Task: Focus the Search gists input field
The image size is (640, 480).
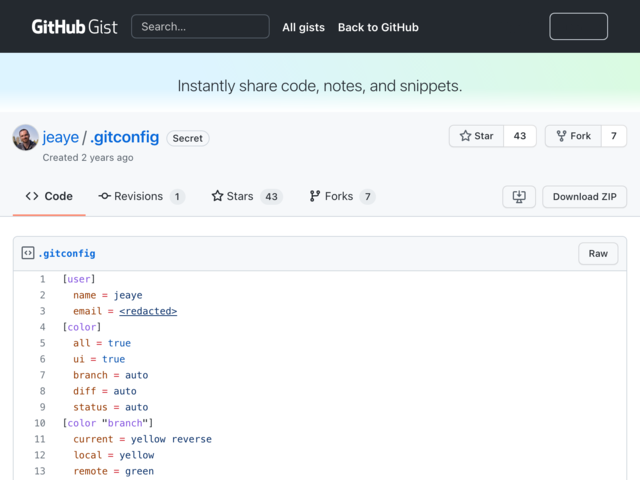Action: pos(200,27)
